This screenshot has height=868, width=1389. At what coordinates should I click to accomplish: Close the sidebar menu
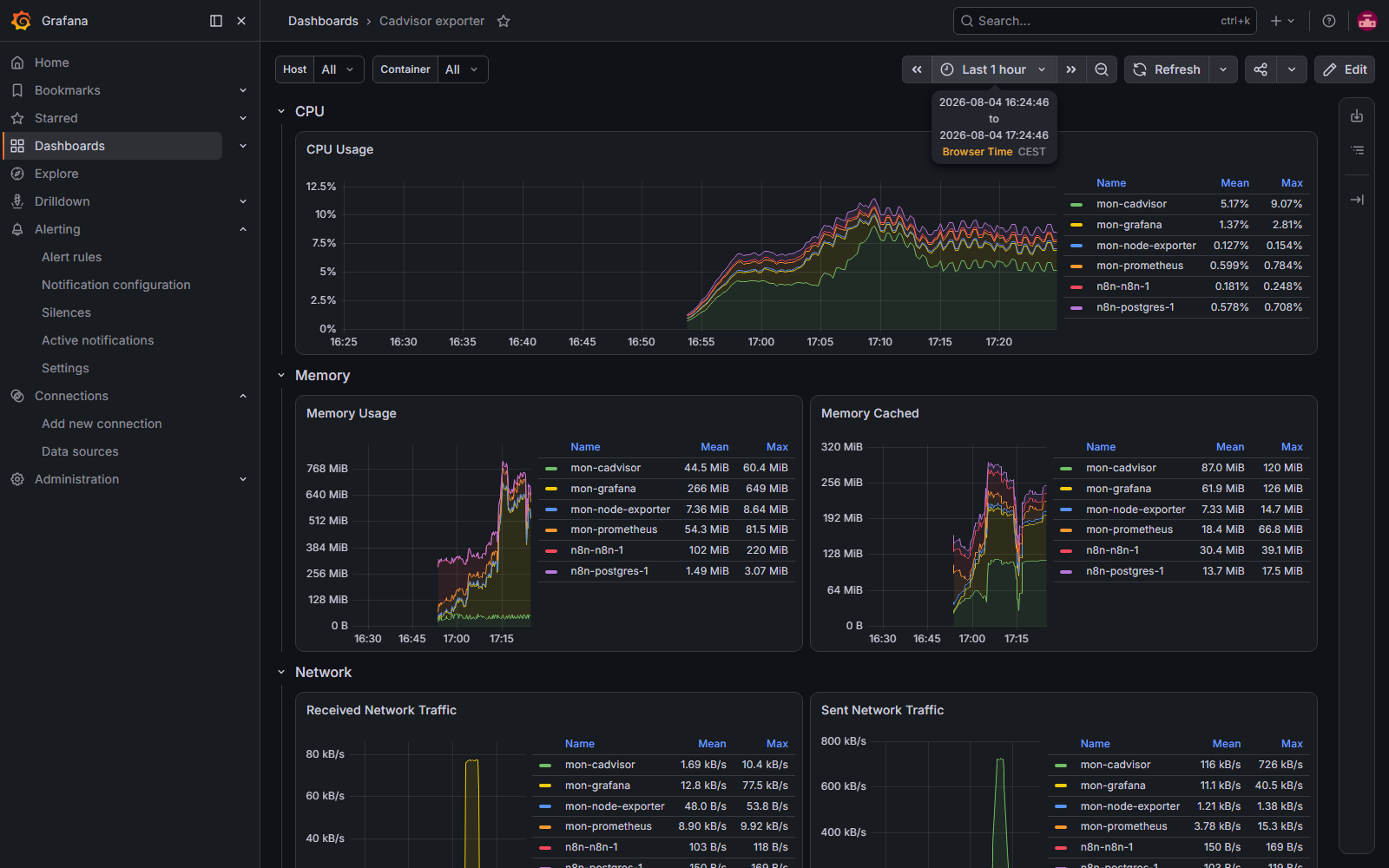241,21
